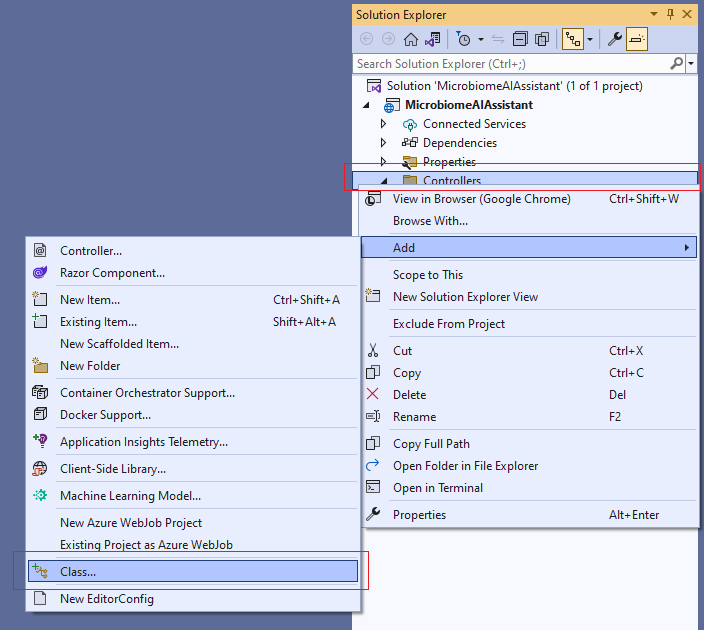
Task: Select New Scaffolded Item...
Action: pyautogui.click(x=193, y=344)
